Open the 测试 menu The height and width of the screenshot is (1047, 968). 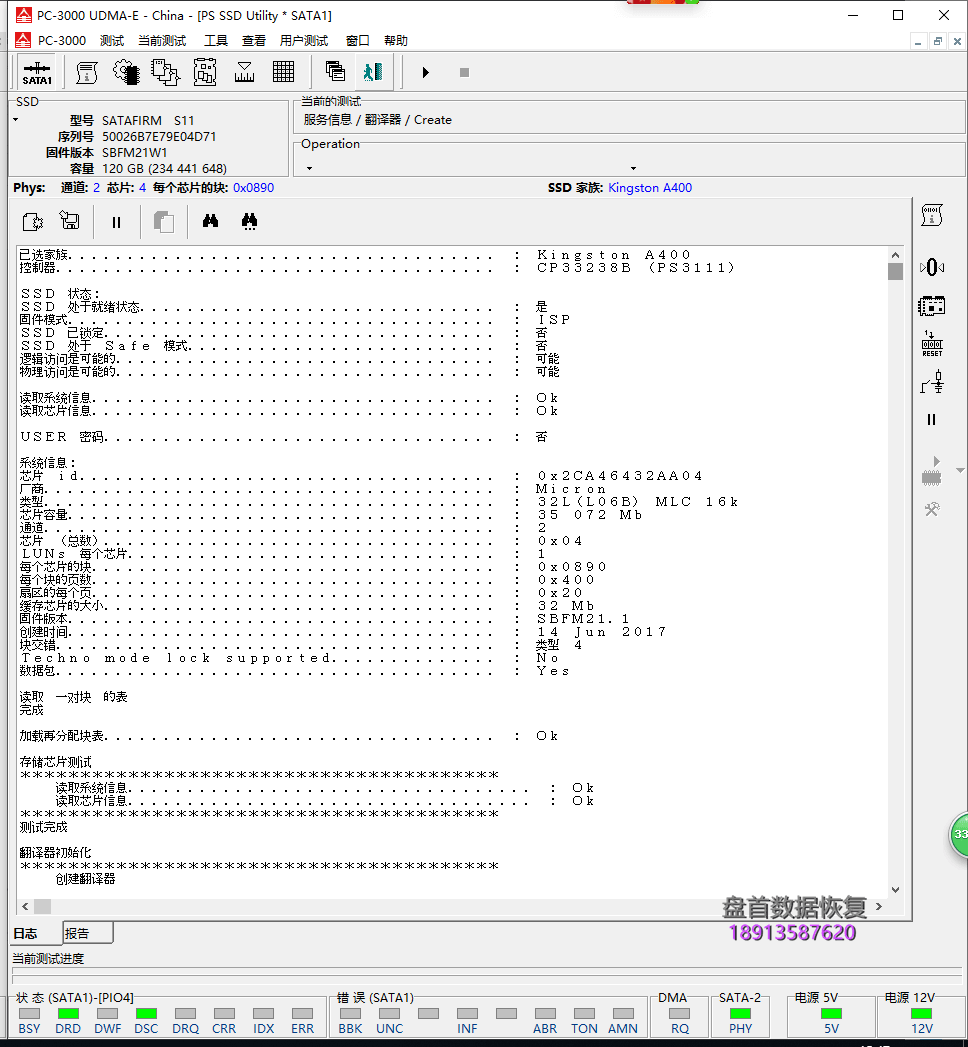(x=112, y=41)
